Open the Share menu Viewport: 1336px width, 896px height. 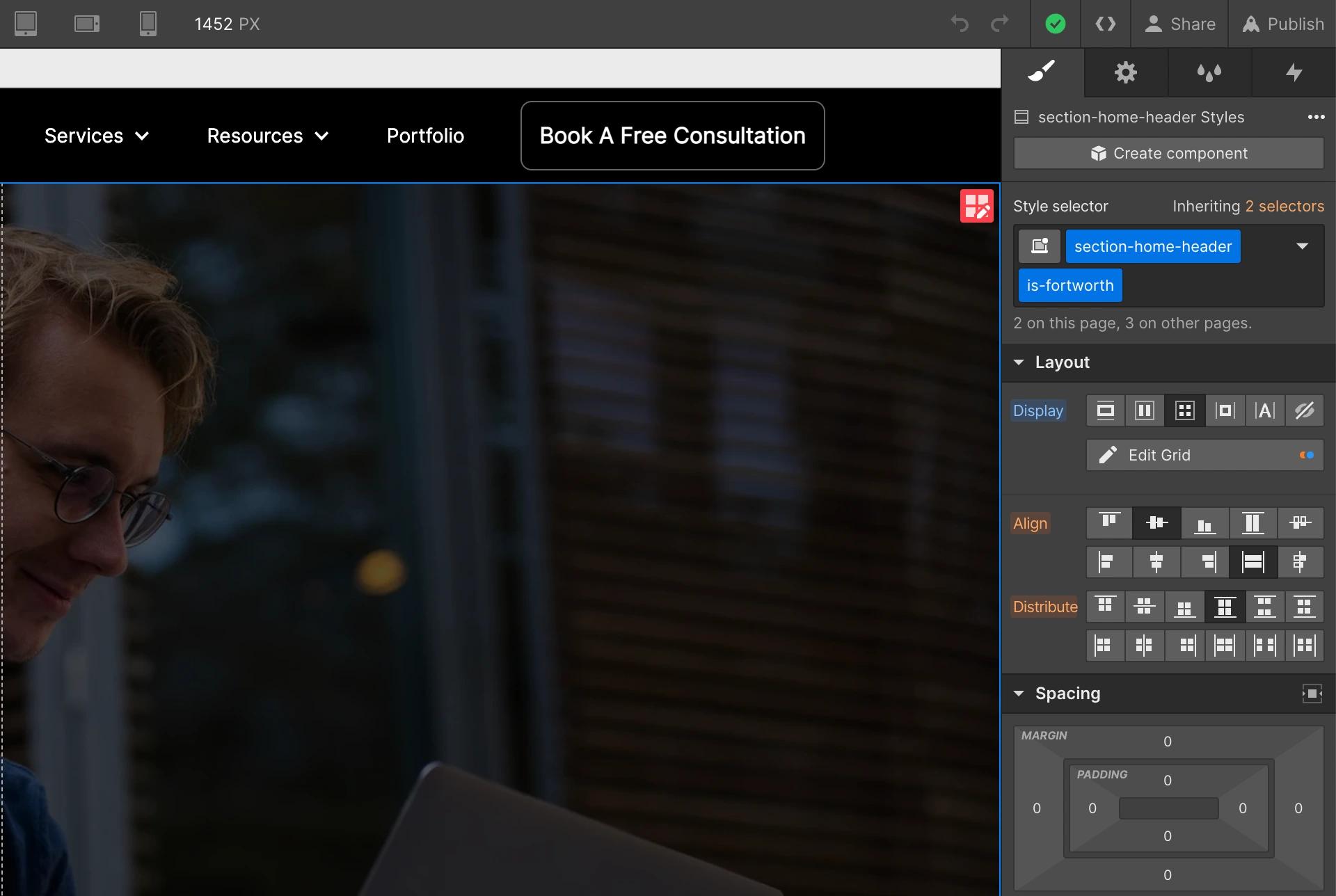click(1179, 24)
